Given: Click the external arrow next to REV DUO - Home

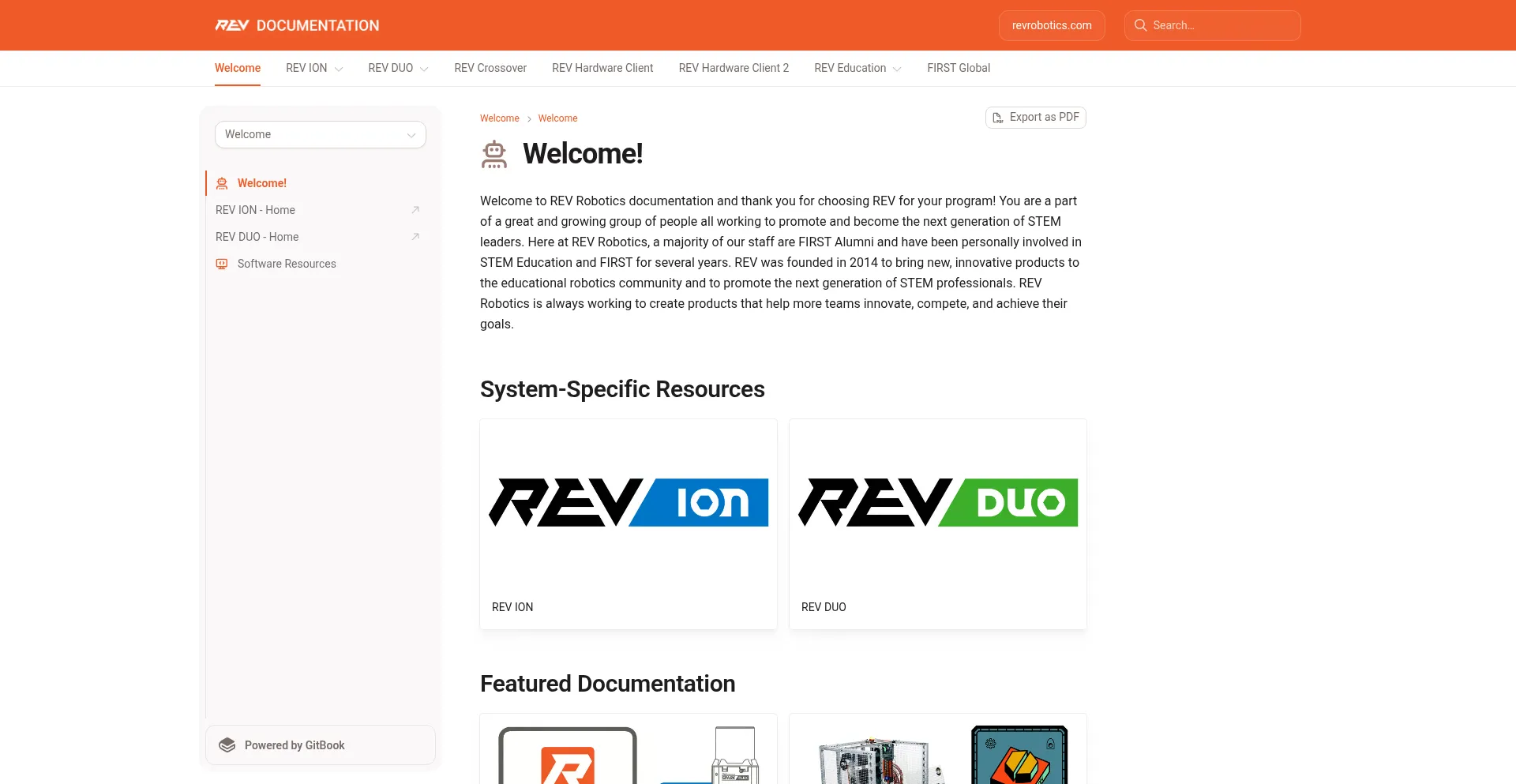Looking at the screenshot, I should (x=415, y=237).
